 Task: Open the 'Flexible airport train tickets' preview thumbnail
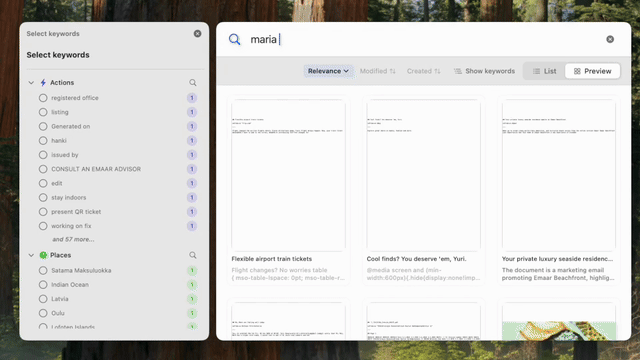tap(288, 175)
